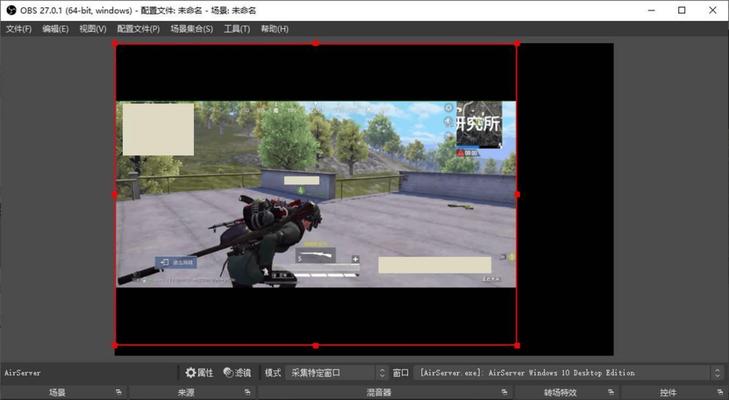Pop out the 转场特效 dock panel
Image resolution: width=729 pixels, height=400 pixels.
tap(611, 392)
